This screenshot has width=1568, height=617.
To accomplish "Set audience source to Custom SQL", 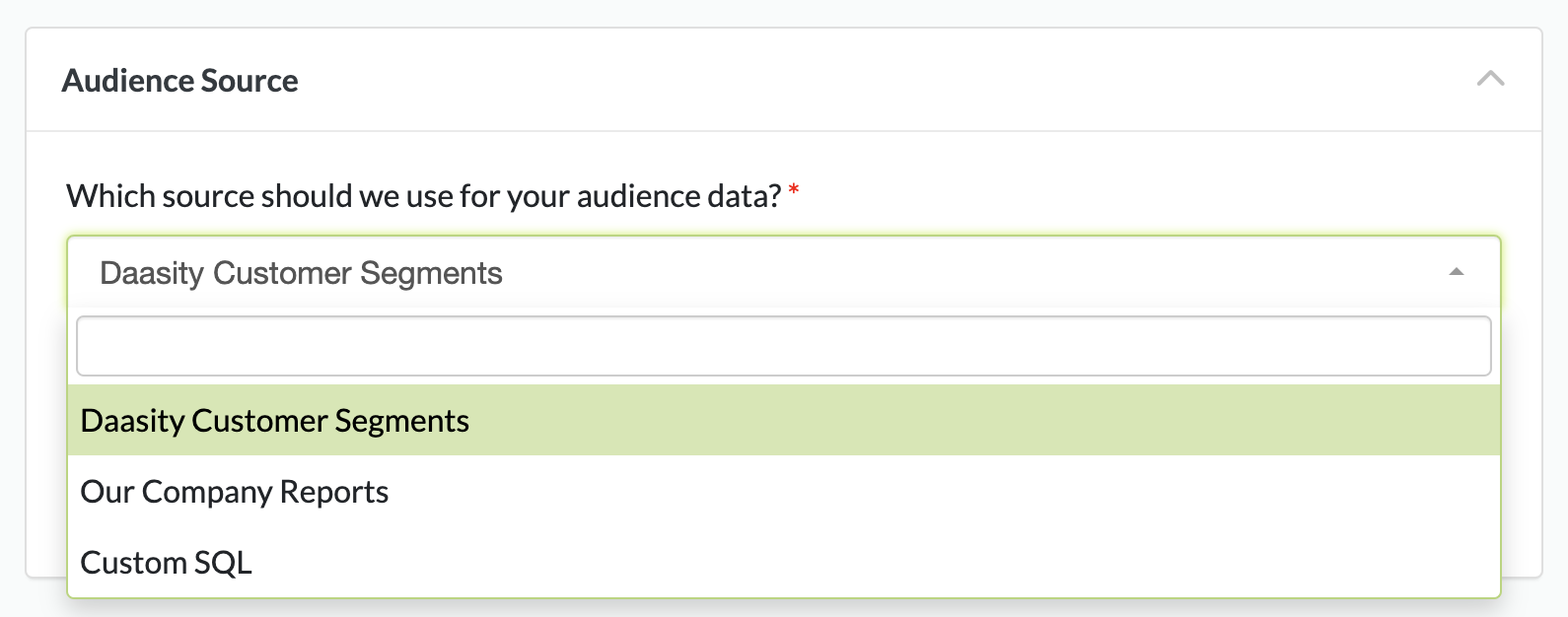I will (x=167, y=563).
